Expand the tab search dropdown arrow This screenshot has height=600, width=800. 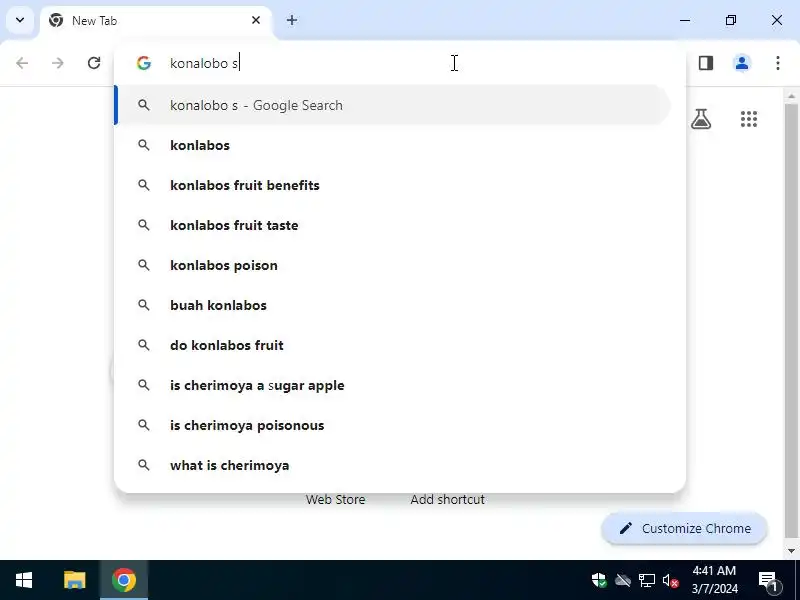[20, 20]
